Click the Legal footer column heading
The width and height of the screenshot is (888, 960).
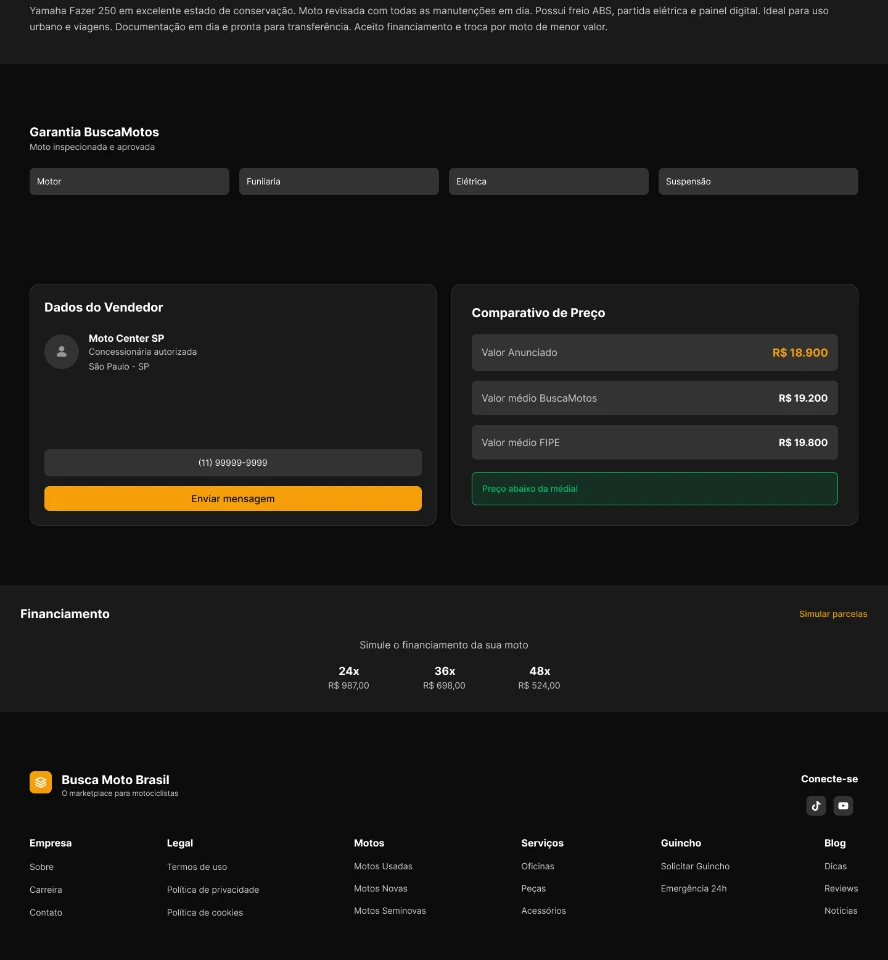click(180, 843)
